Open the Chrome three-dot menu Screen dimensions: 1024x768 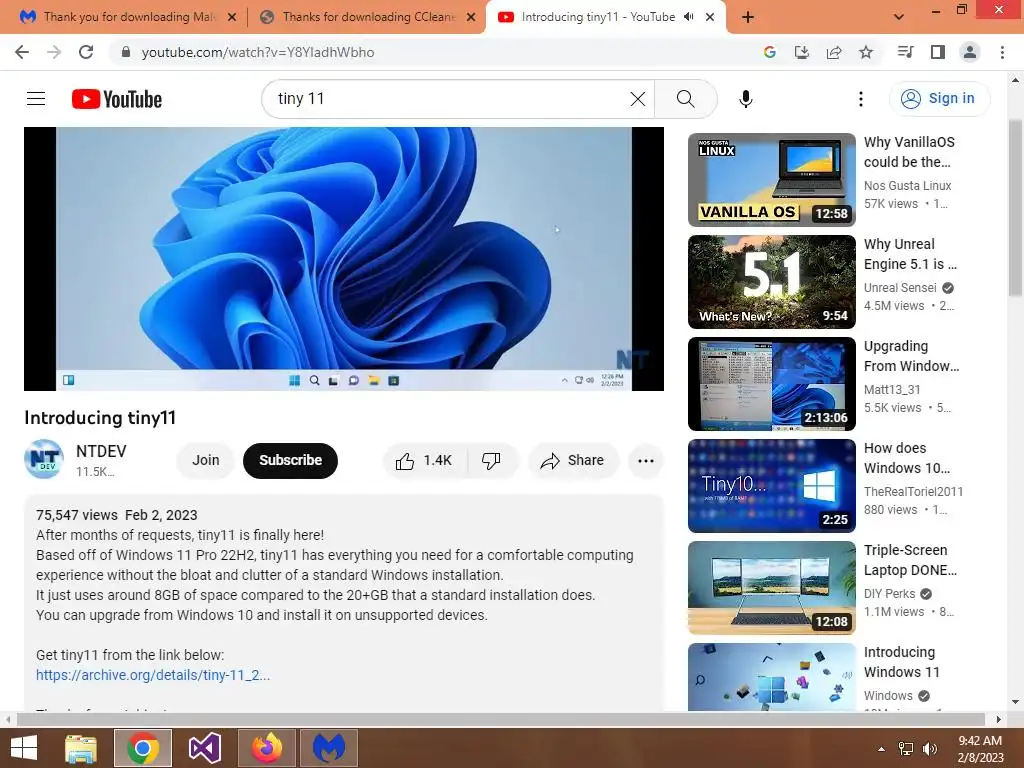tap(1002, 52)
